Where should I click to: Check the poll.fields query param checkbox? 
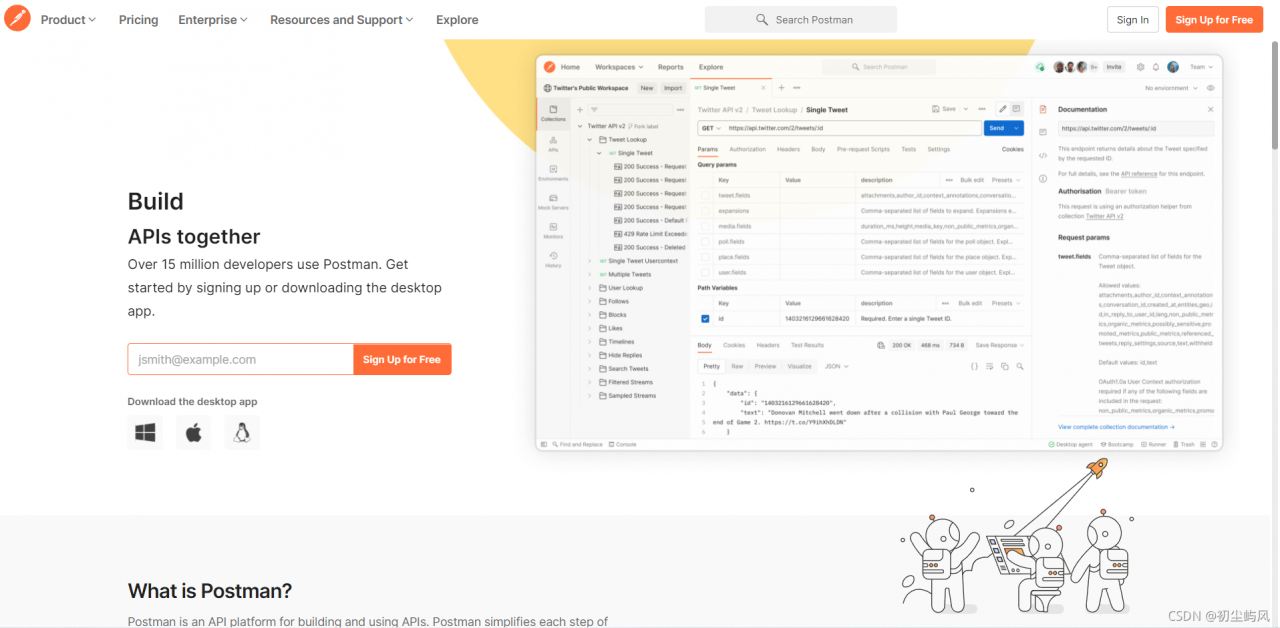(706, 242)
